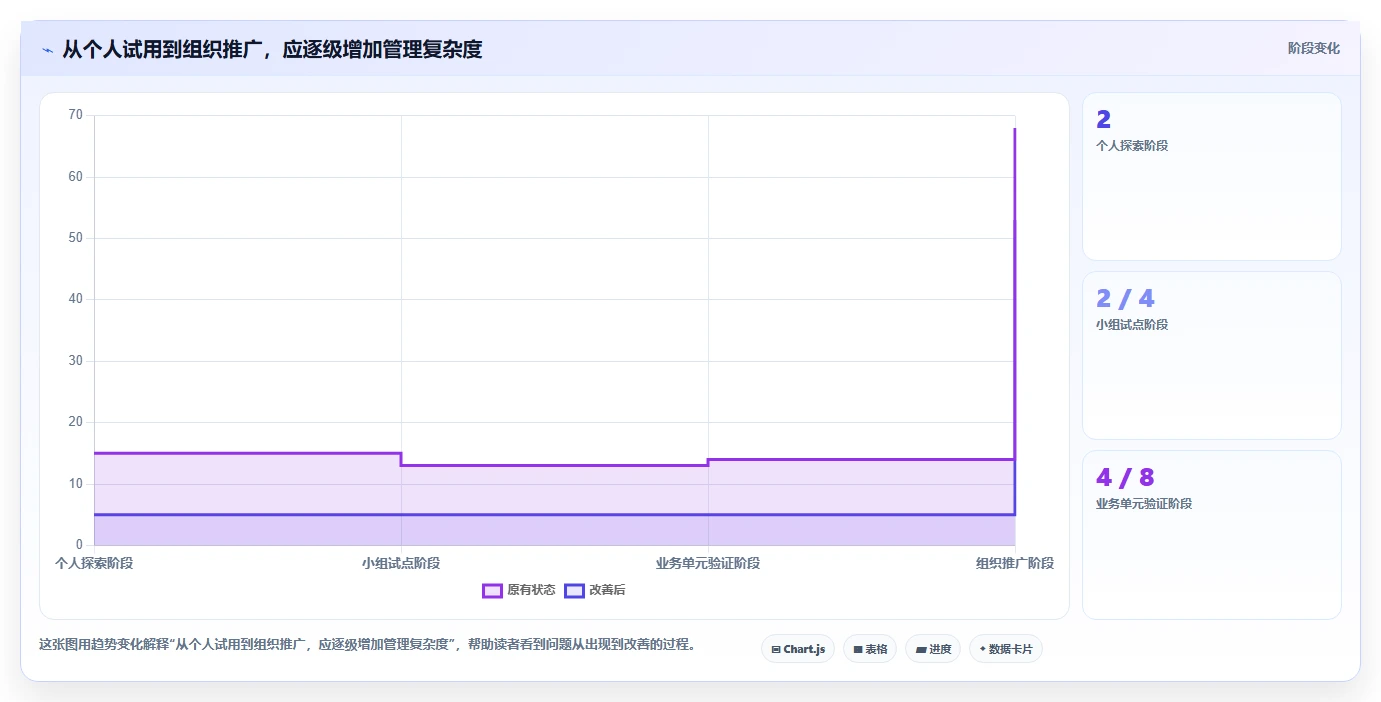The width and height of the screenshot is (1381, 702).
Task: Click the 30 y-axis tick label
Action: [x=76, y=361]
